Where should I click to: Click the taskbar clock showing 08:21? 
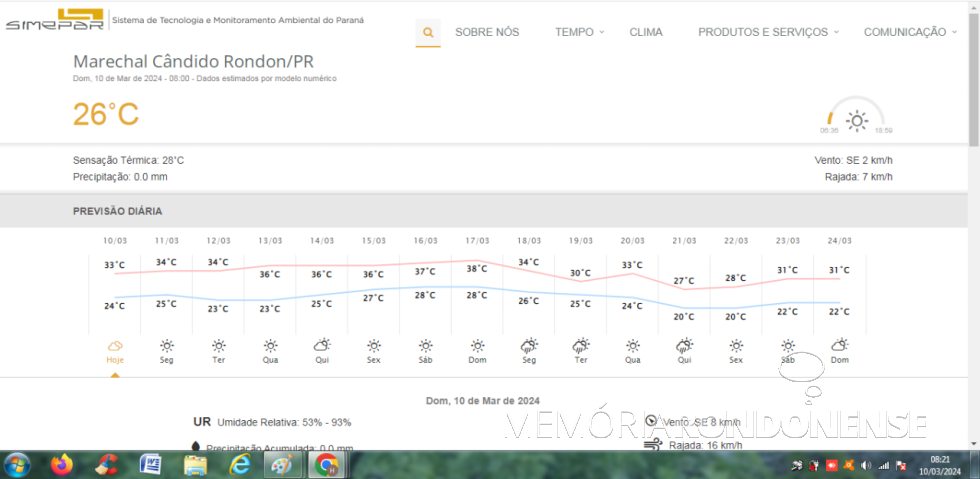pos(939,465)
